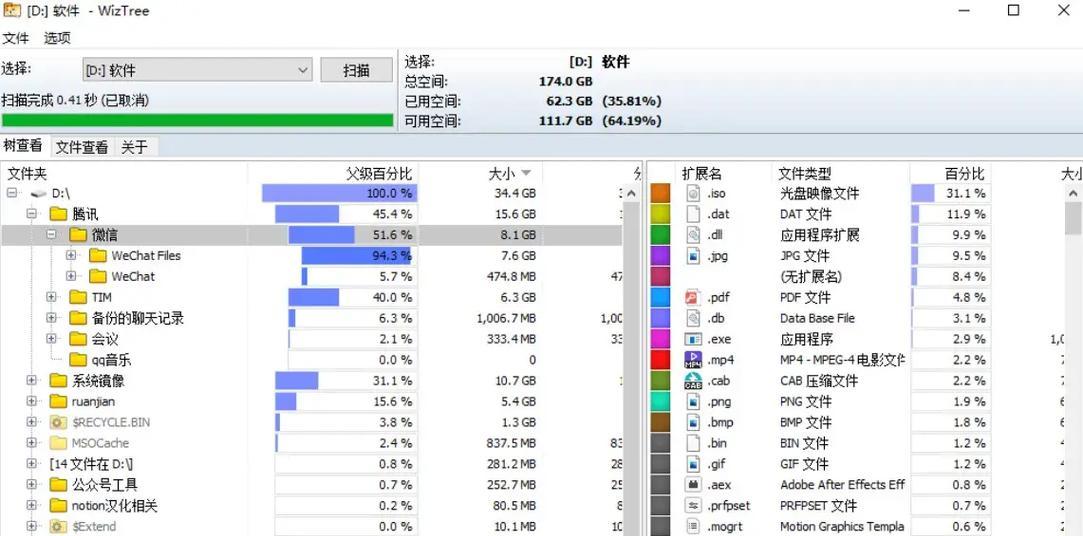Click the $RECYCLE.BIN folder icon
Image resolution: width=1083 pixels, height=536 pixels.
click(58, 422)
